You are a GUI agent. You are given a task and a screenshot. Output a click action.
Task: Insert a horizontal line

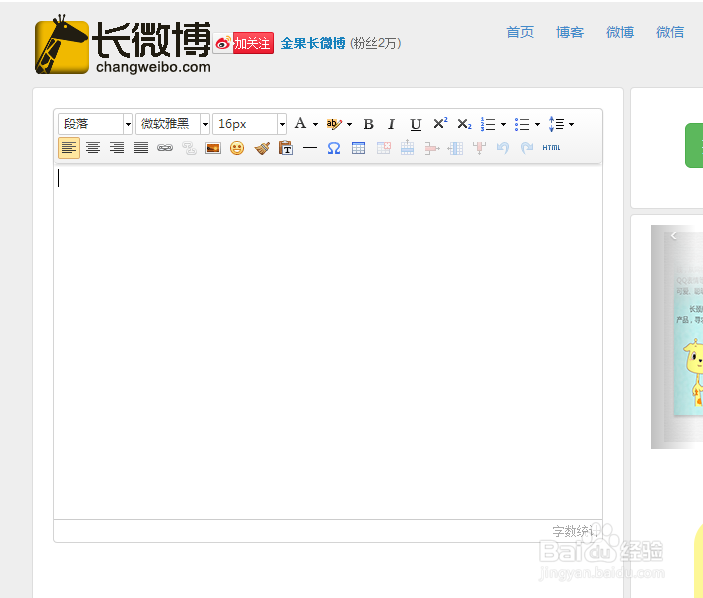[x=310, y=147]
